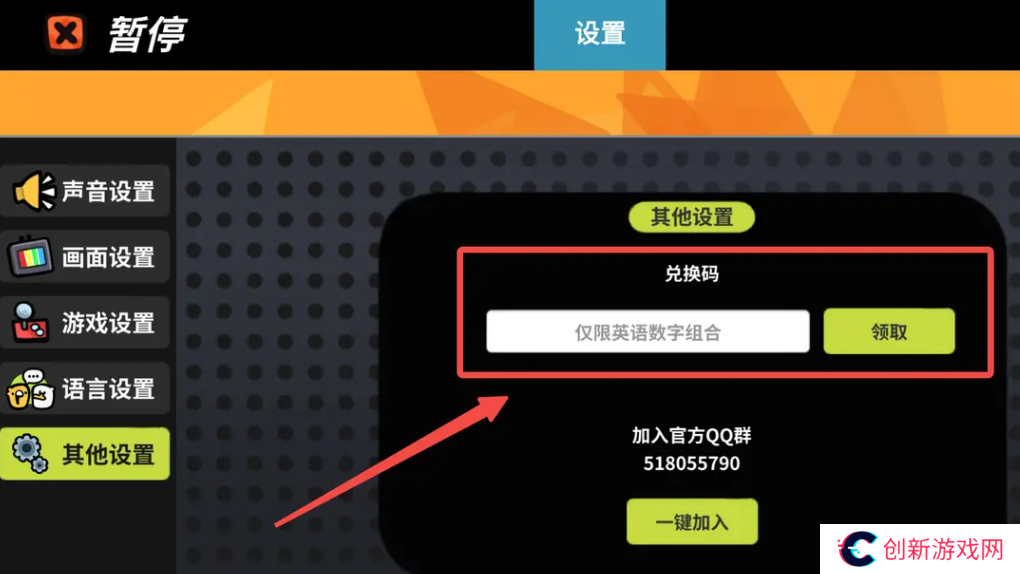
Task: Click the 兑换码 label above the input
Action: coord(691,273)
